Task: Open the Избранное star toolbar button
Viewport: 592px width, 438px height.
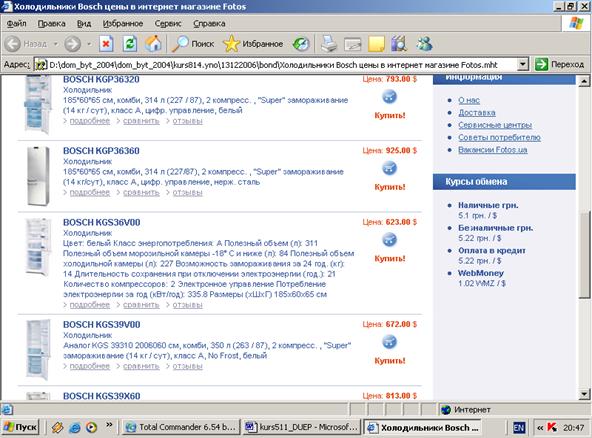Action: tap(253, 44)
